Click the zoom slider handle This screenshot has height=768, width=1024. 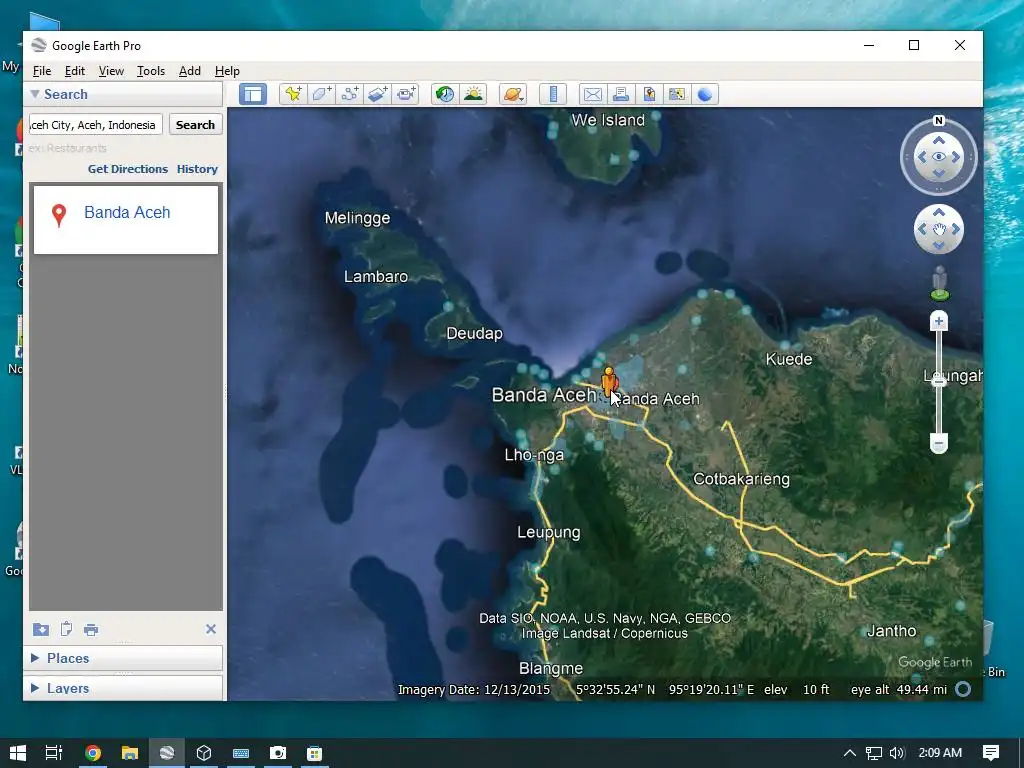[938, 381]
